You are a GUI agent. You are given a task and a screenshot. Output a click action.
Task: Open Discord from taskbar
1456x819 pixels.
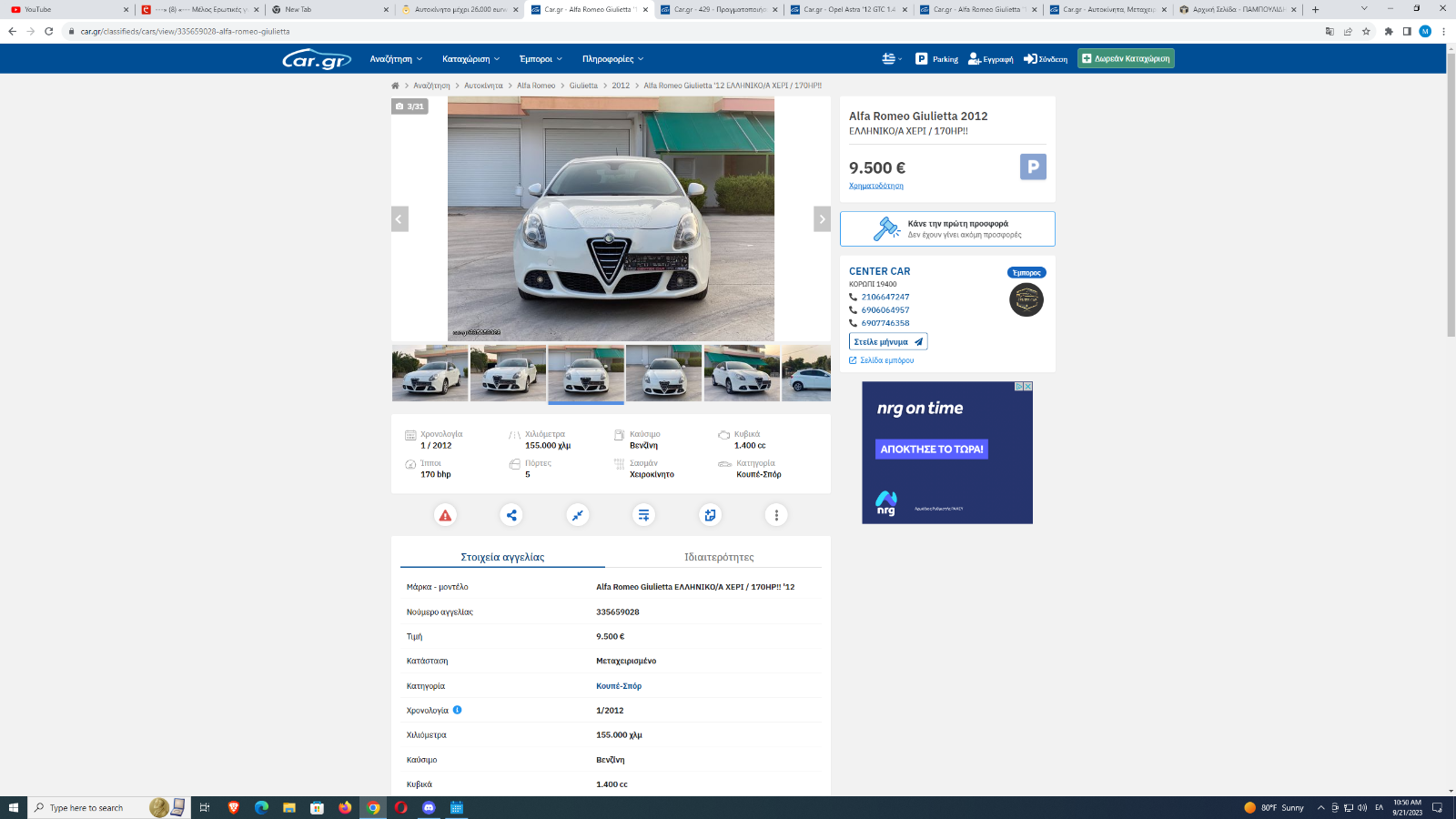(429, 807)
